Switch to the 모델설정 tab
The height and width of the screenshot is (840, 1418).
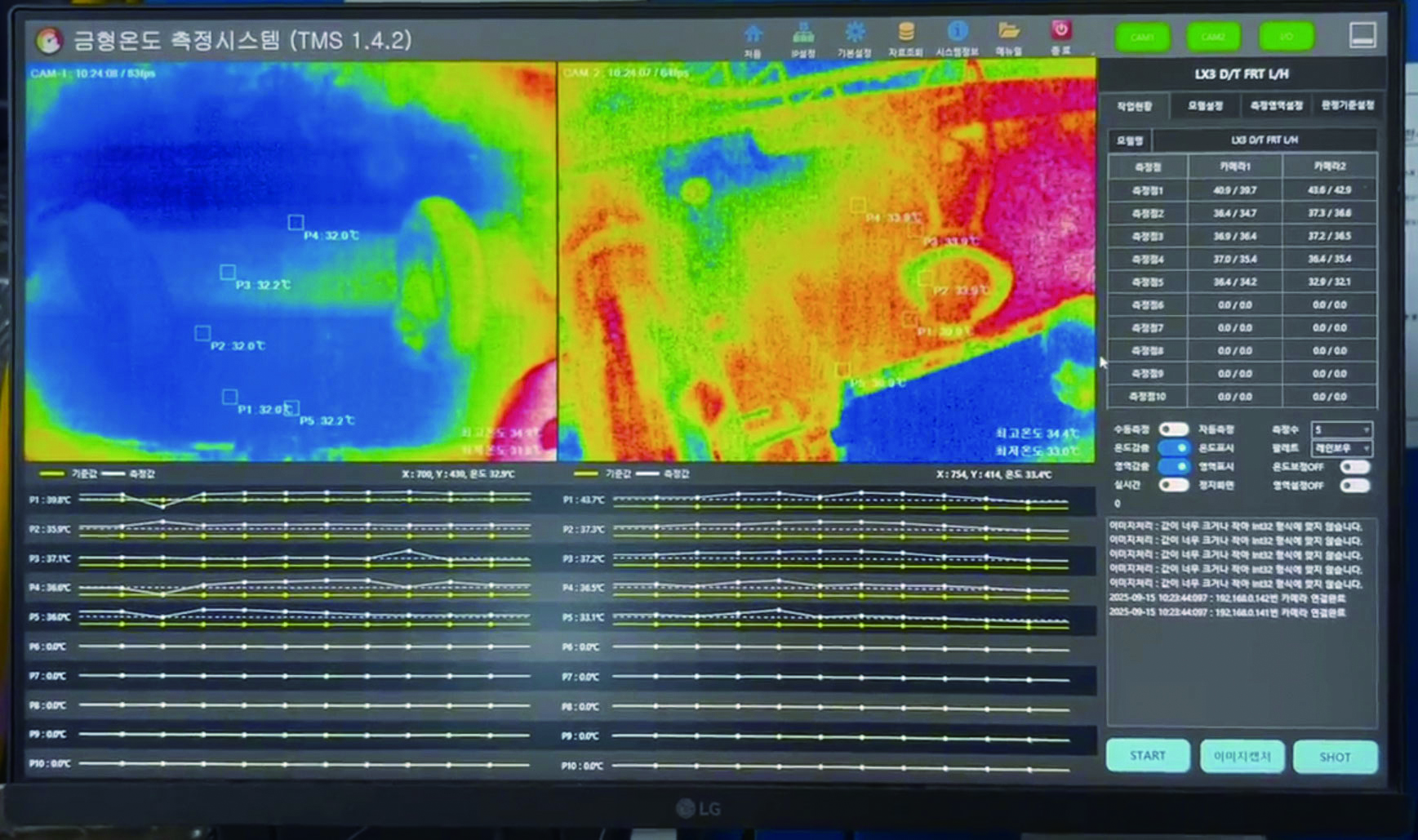(1205, 106)
